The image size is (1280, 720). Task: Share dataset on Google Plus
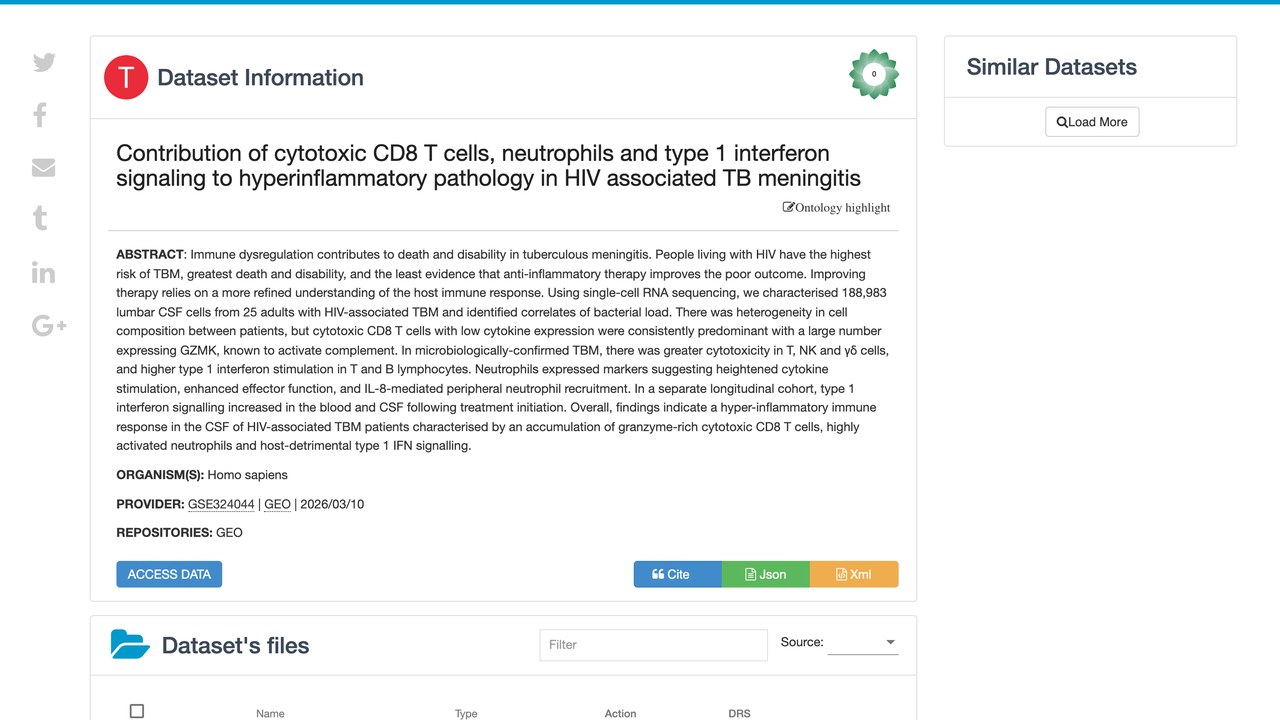[x=49, y=325]
